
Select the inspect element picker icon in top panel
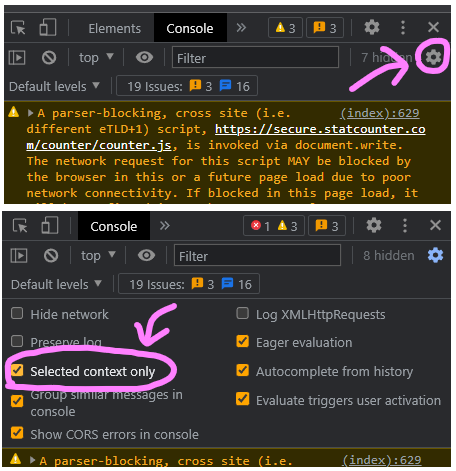click(18, 28)
